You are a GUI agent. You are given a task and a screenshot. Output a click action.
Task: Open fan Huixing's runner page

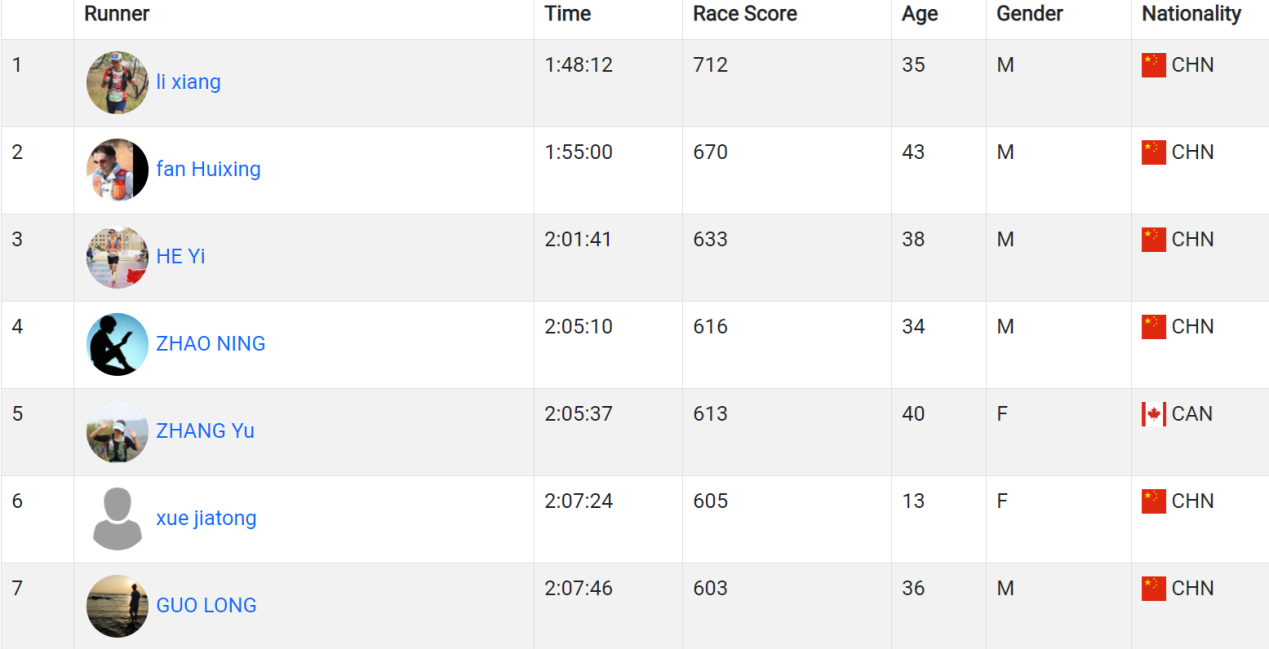click(x=208, y=169)
